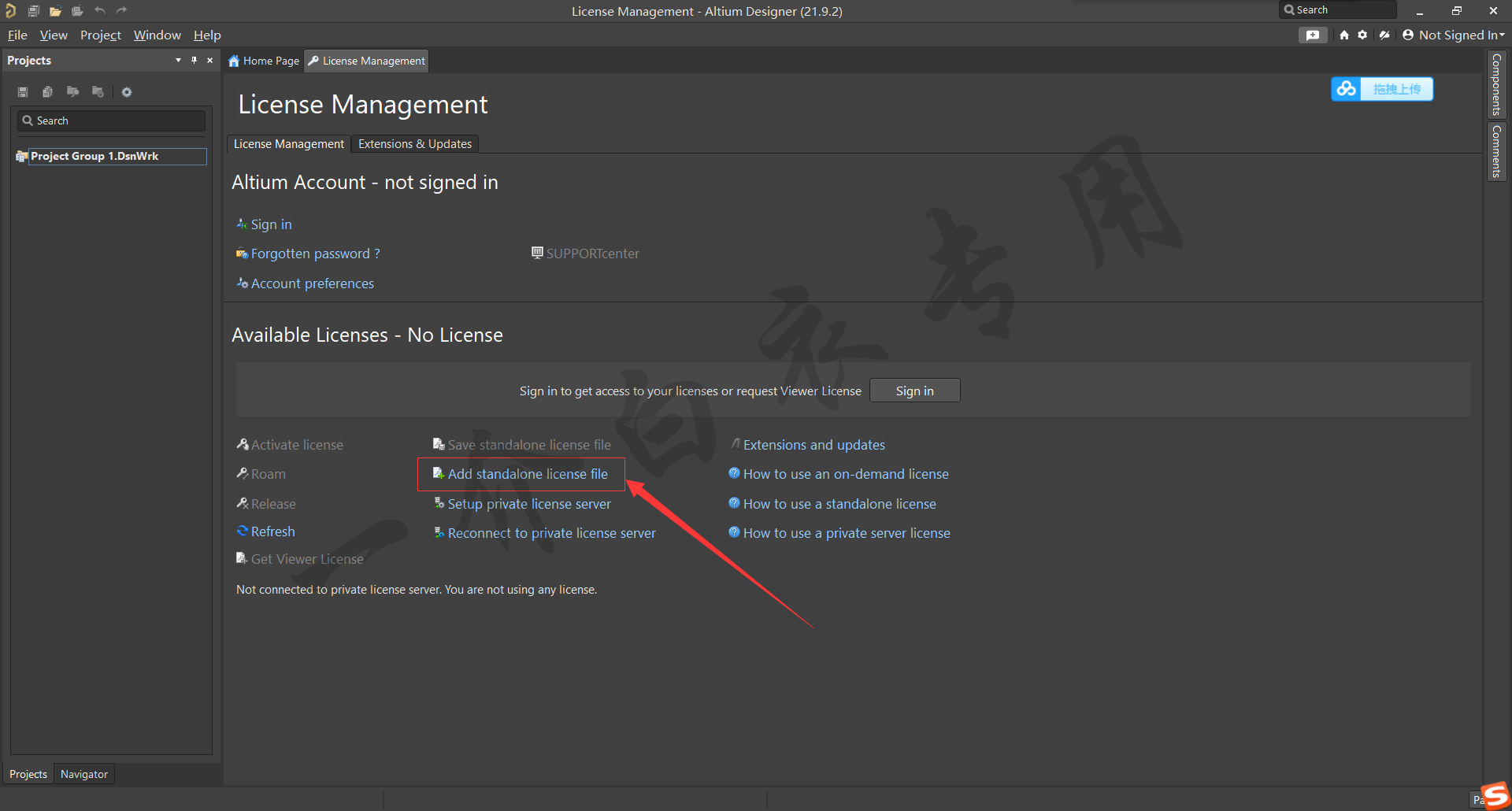1512x811 pixels.
Task: Open the Window menu
Action: (x=157, y=35)
